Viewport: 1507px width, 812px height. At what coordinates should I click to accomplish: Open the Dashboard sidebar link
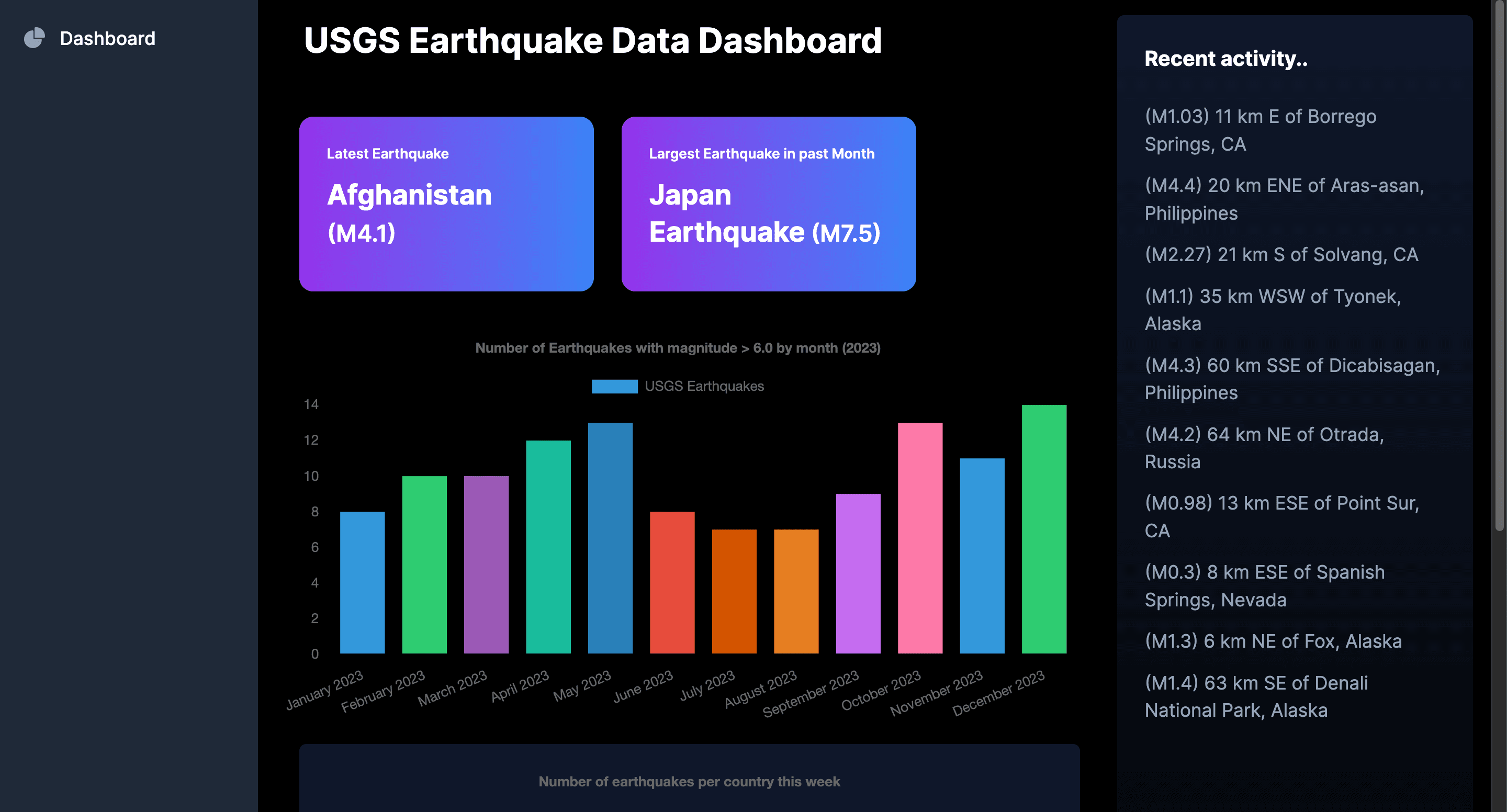[89, 38]
